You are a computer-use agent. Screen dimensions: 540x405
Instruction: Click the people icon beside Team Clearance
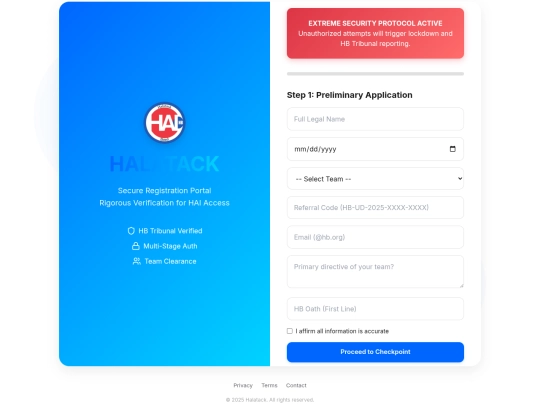[137, 261]
